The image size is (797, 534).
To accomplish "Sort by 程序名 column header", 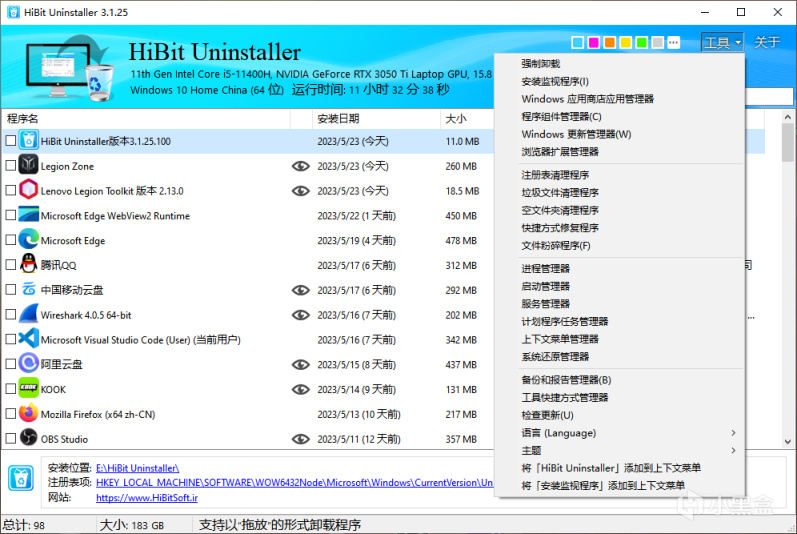I will pyautogui.click(x=146, y=119).
